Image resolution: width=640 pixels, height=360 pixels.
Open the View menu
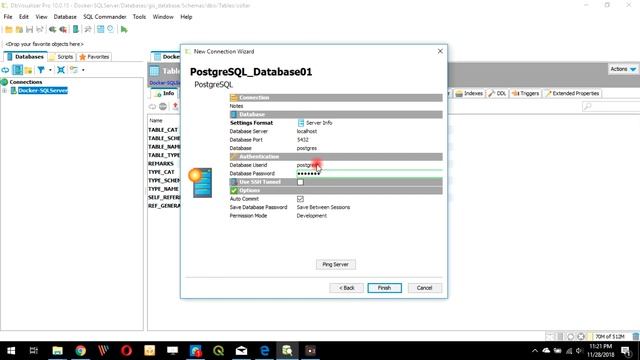coord(41,17)
